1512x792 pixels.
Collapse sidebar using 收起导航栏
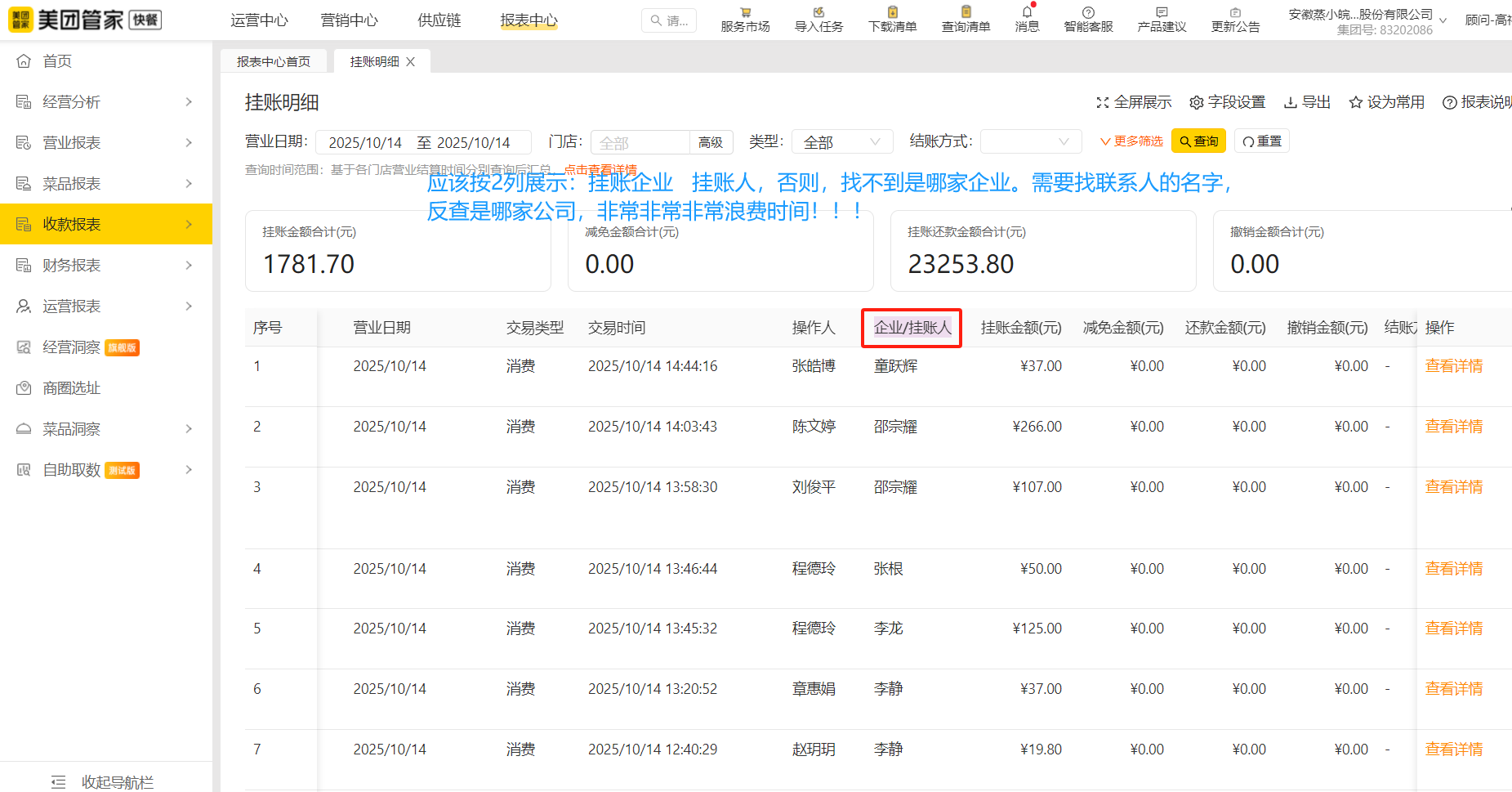click(x=106, y=782)
